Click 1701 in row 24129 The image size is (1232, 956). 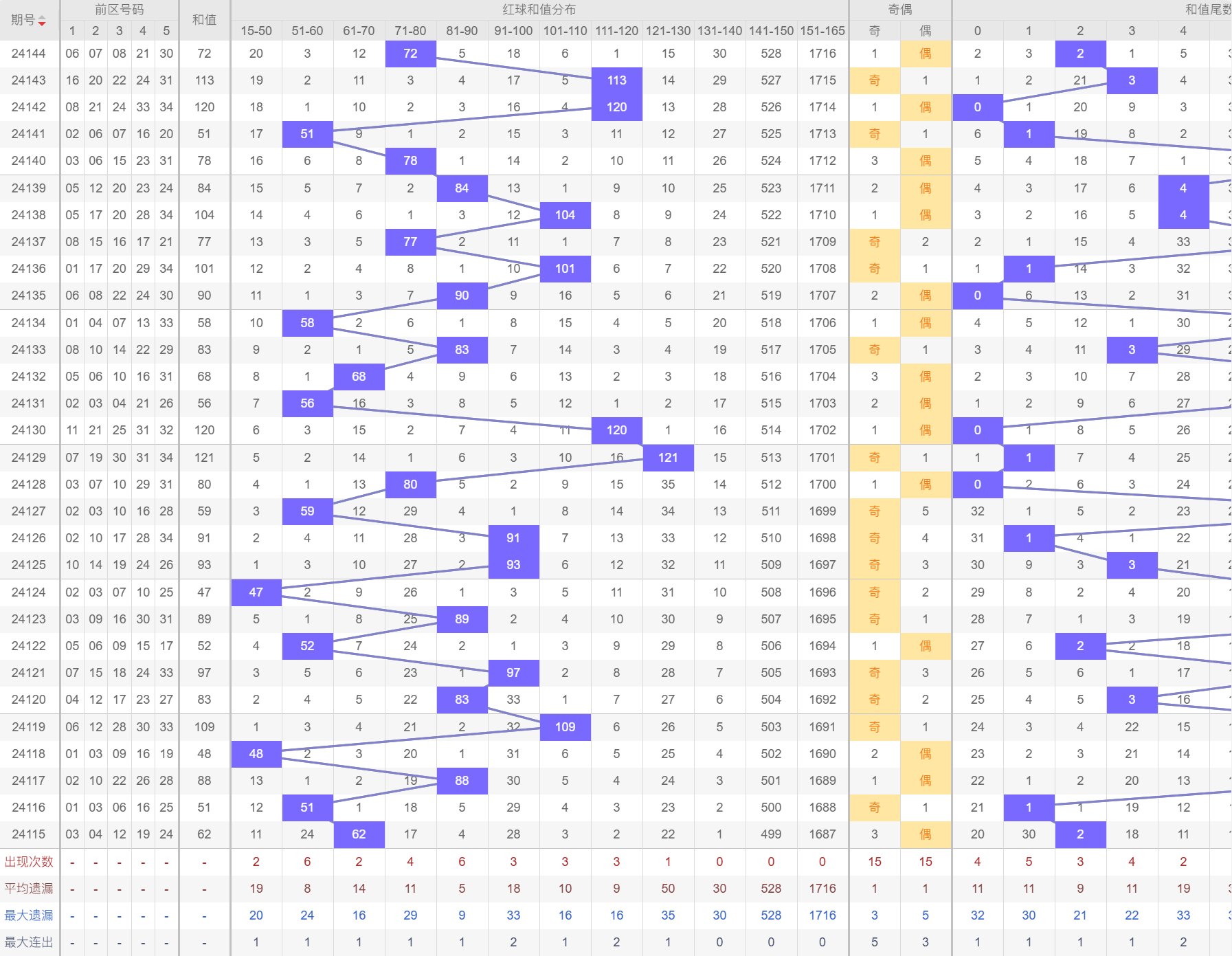click(x=822, y=458)
